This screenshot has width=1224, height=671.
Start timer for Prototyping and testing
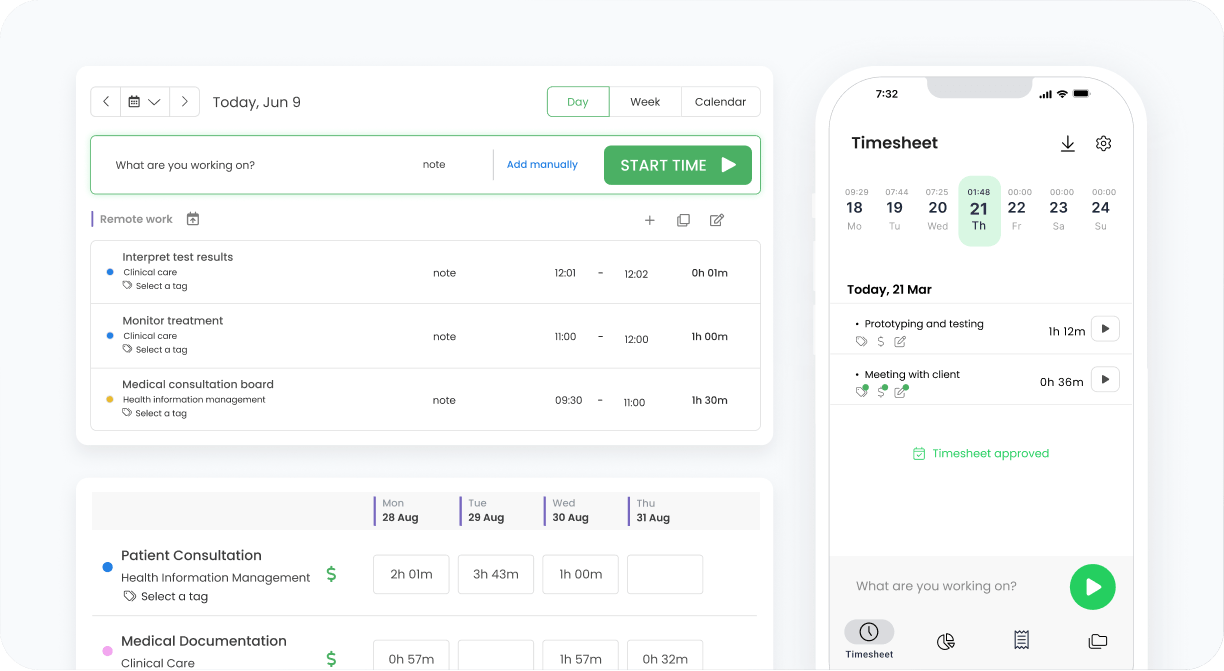pos(1105,328)
